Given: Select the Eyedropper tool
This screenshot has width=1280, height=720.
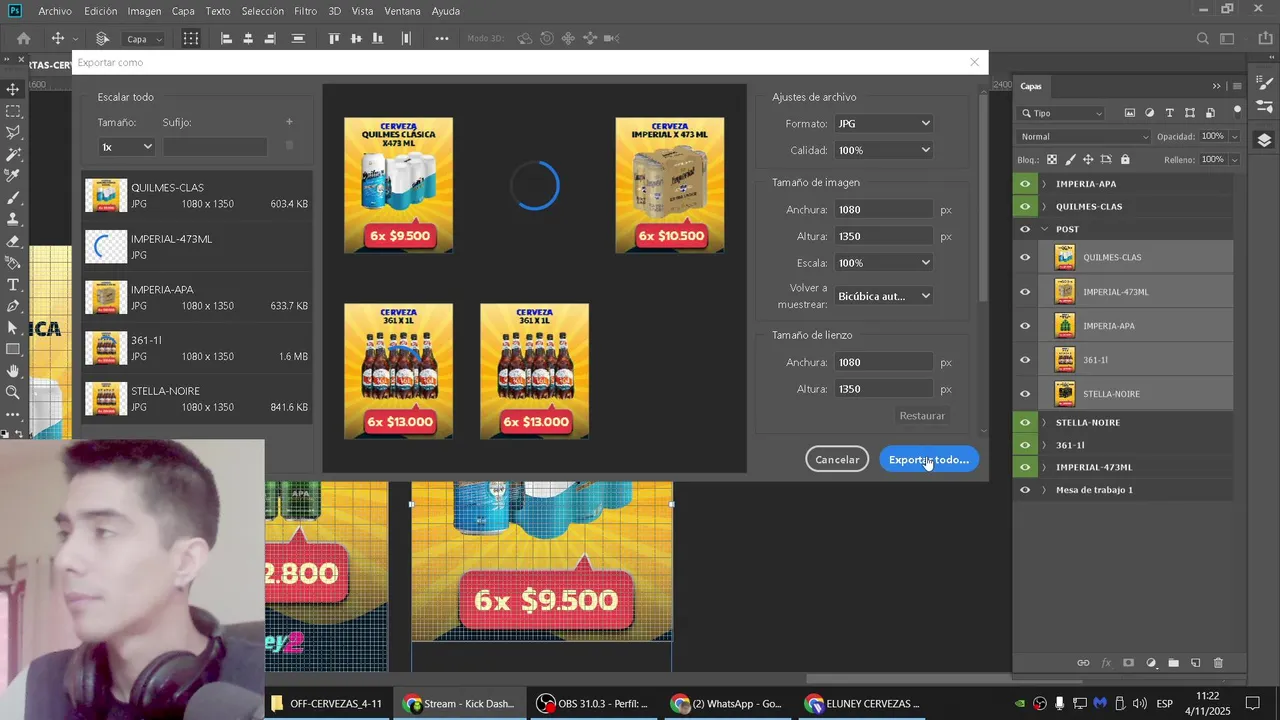Looking at the screenshot, I should tap(13, 176).
